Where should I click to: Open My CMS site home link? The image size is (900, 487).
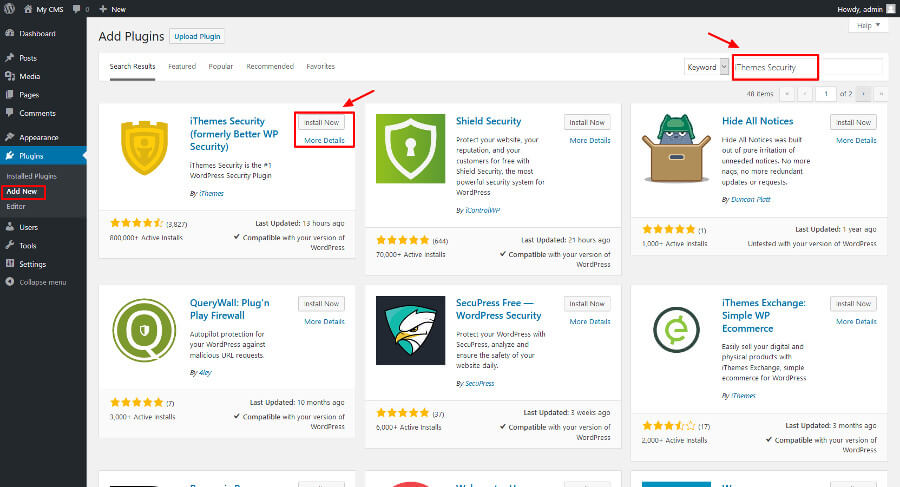point(44,9)
